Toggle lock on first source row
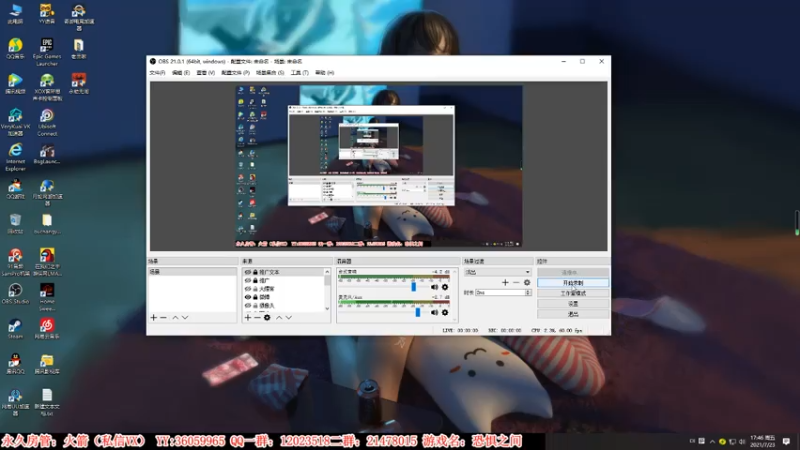 (256, 272)
